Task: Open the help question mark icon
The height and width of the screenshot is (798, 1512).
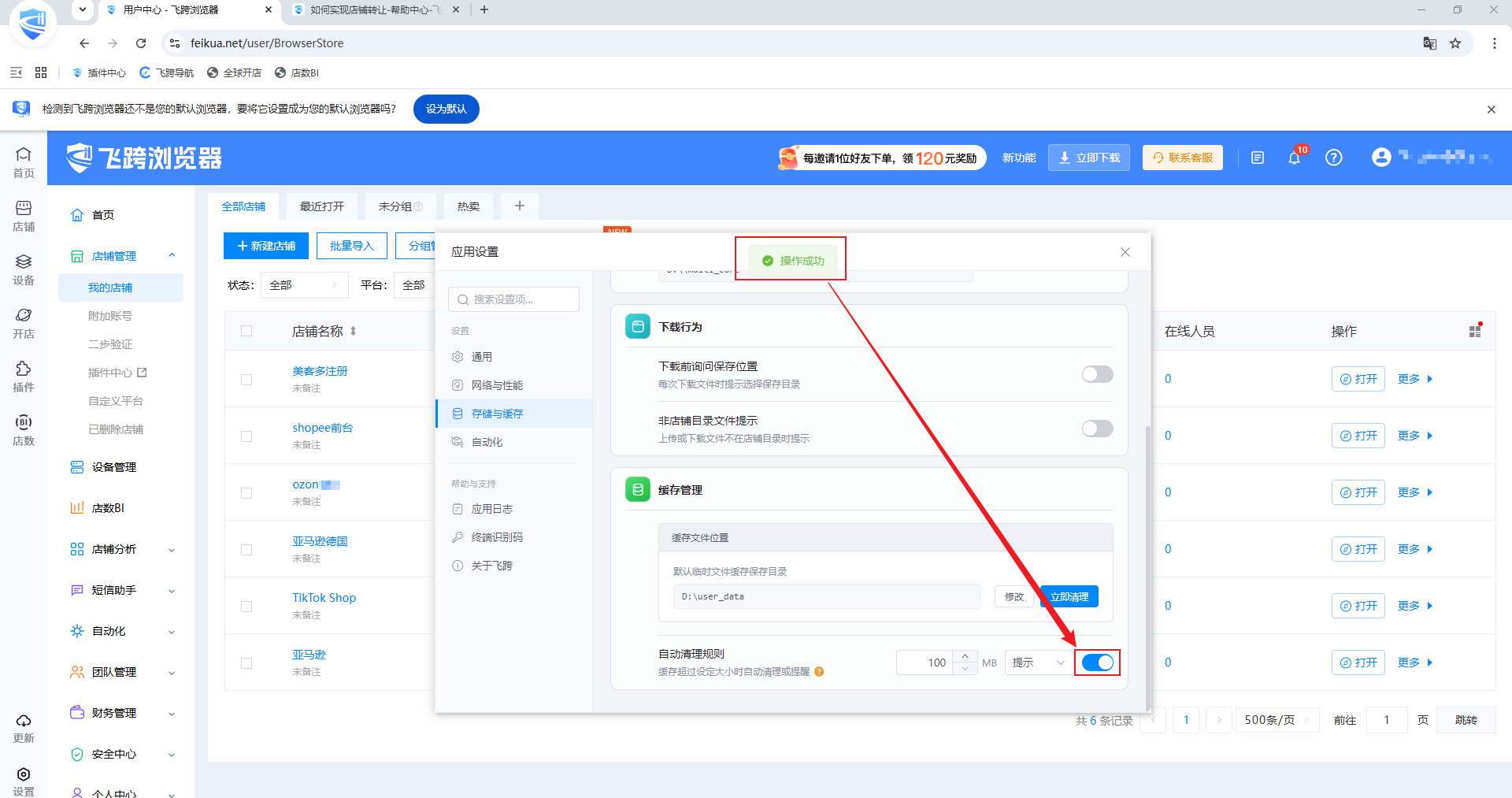Action: click(1333, 158)
